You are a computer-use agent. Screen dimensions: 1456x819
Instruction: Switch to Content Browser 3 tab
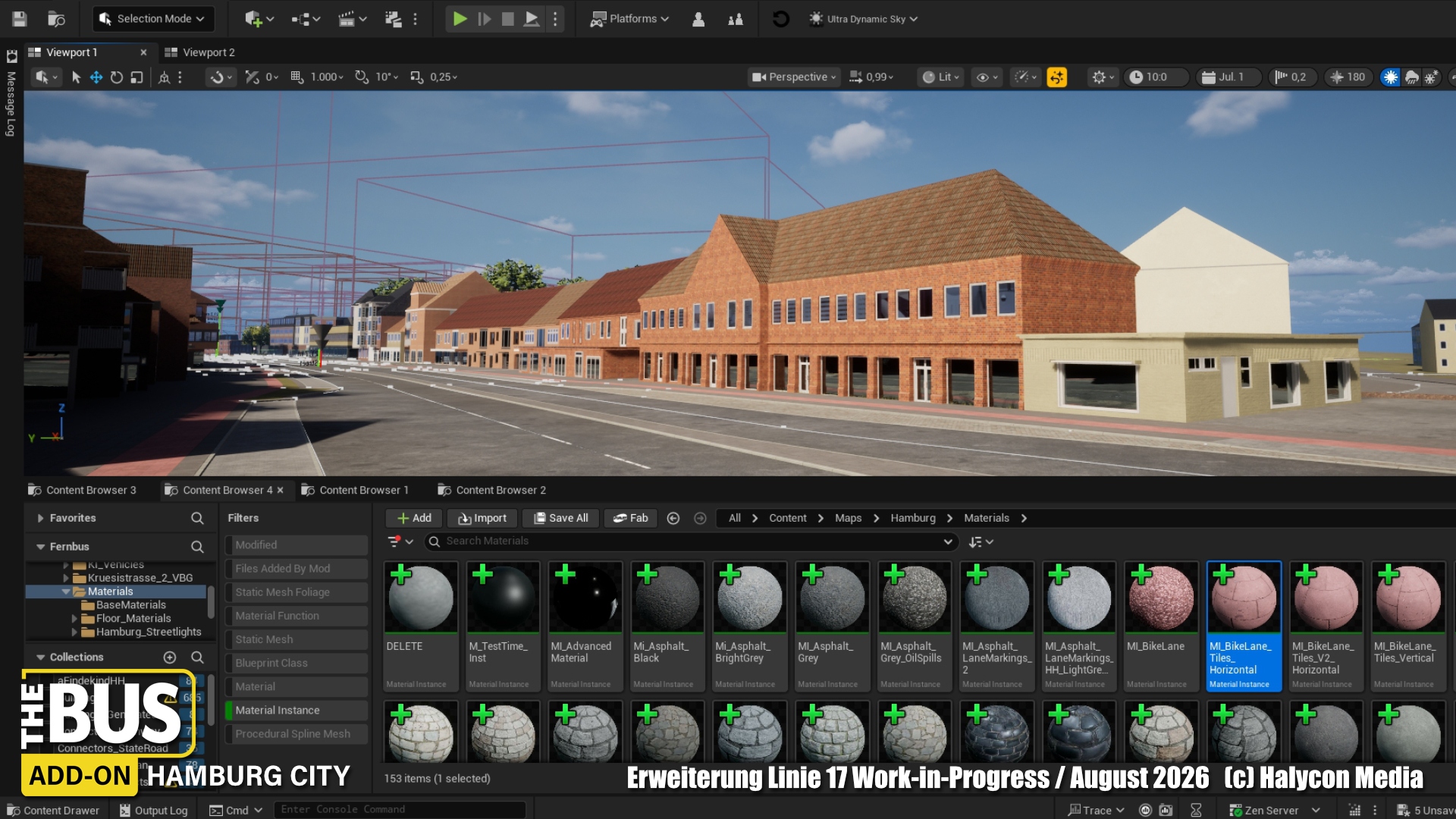(x=82, y=490)
